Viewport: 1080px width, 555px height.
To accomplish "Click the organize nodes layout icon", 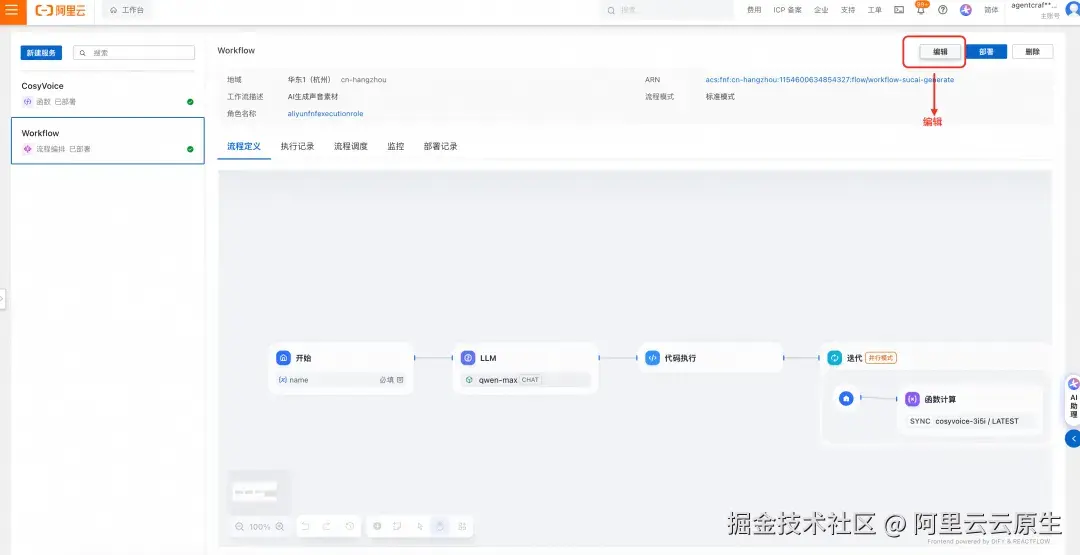I will pyautogui.click(x=461, y=526).
